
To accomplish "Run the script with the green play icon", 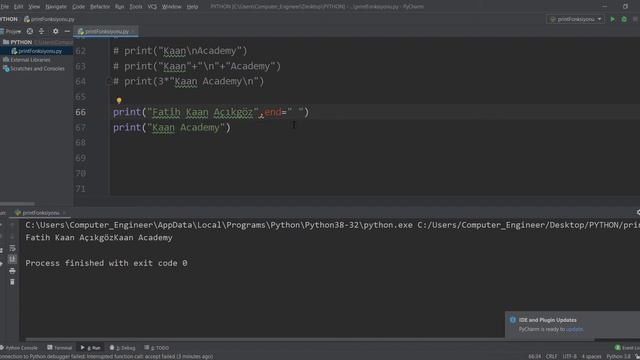I will (613, 19).
